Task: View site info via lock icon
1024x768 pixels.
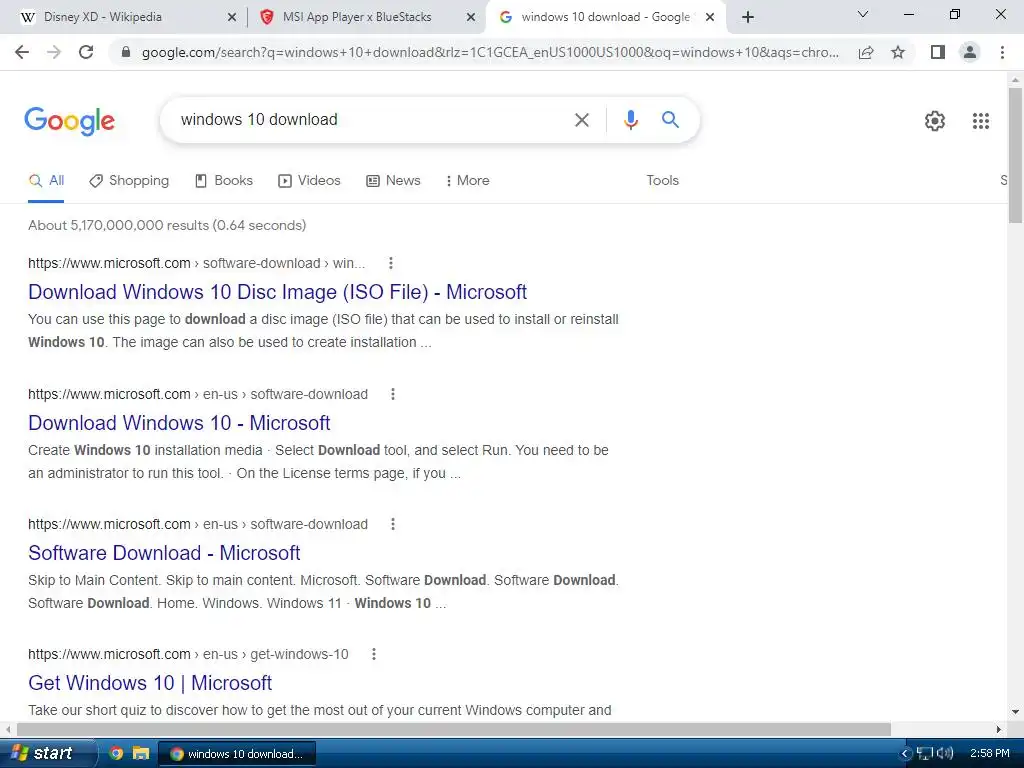Action: tap(126, 52)
